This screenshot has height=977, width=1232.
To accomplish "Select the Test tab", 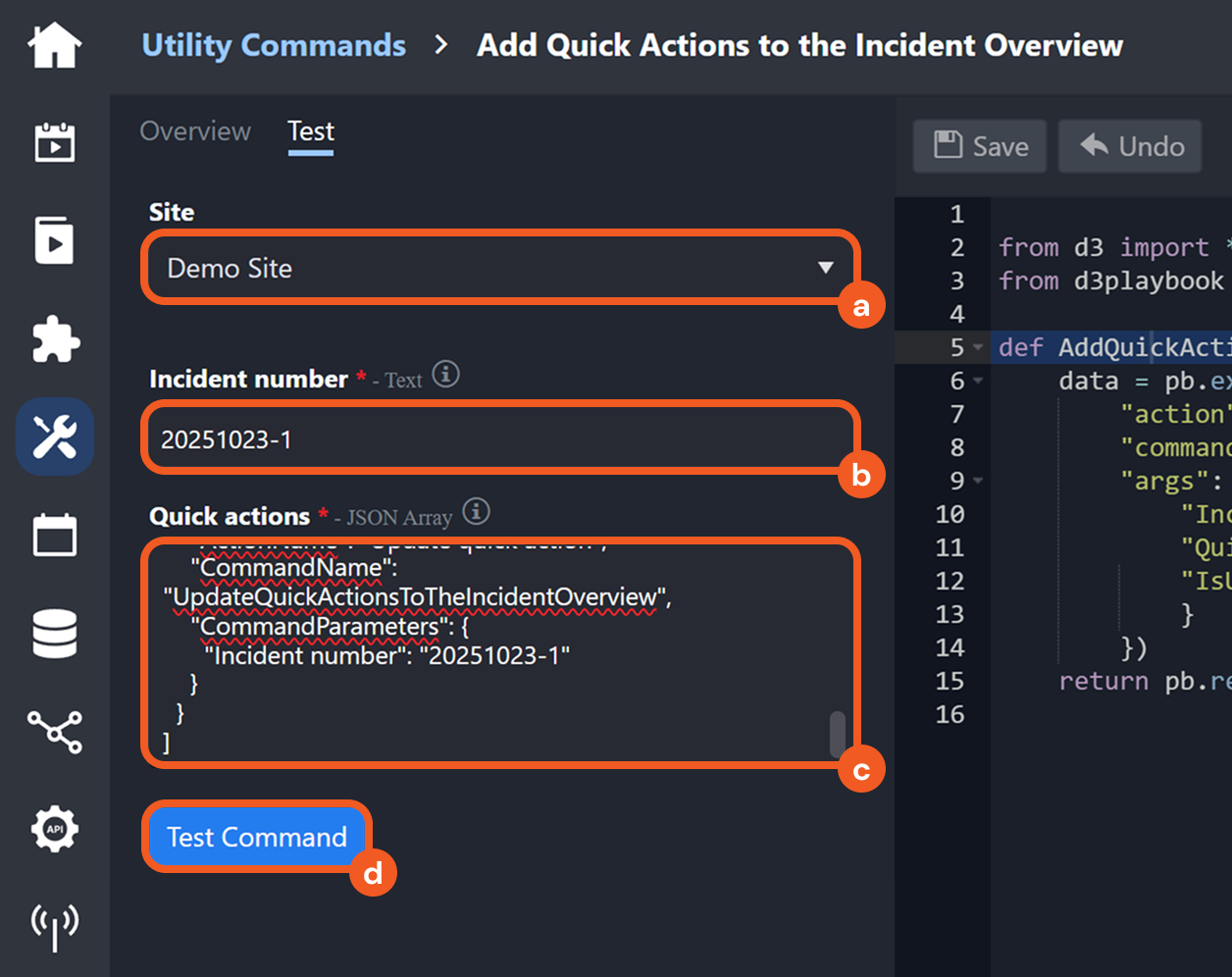I will pos(311,131).
